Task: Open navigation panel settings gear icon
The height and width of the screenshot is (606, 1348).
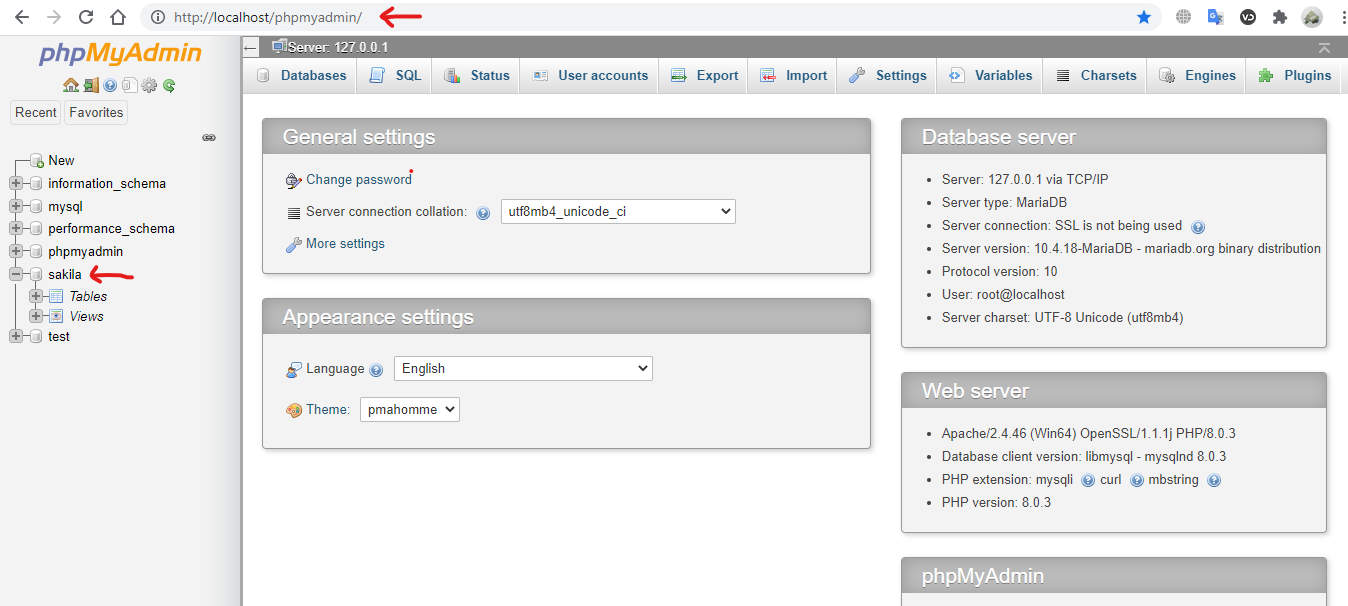Action: (x=149, y=86)
